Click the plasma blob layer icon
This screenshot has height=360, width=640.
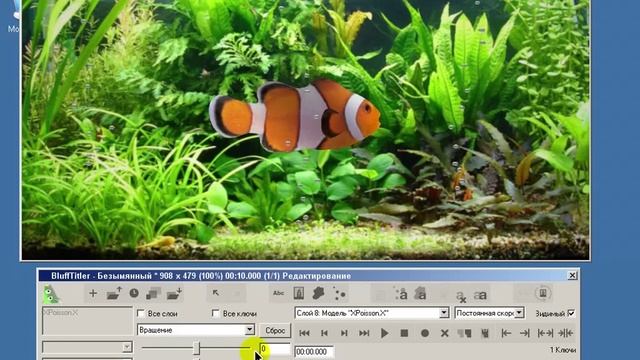pos(318,293)
